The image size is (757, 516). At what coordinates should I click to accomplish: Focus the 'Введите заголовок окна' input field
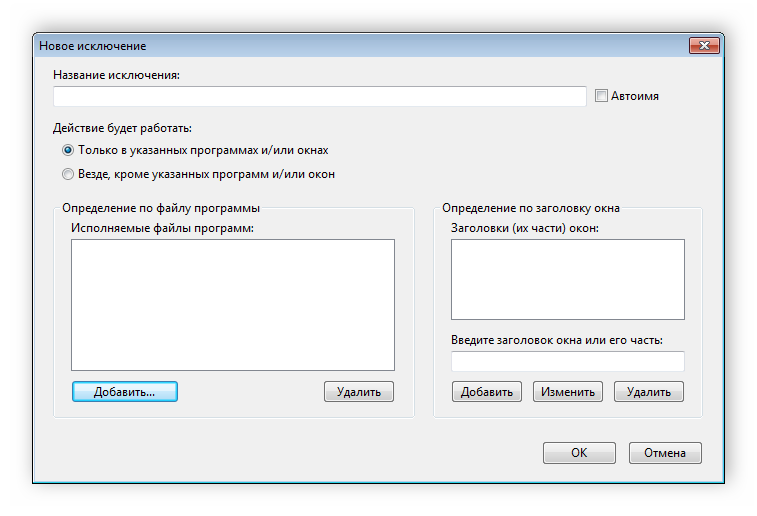pos(567,361)
